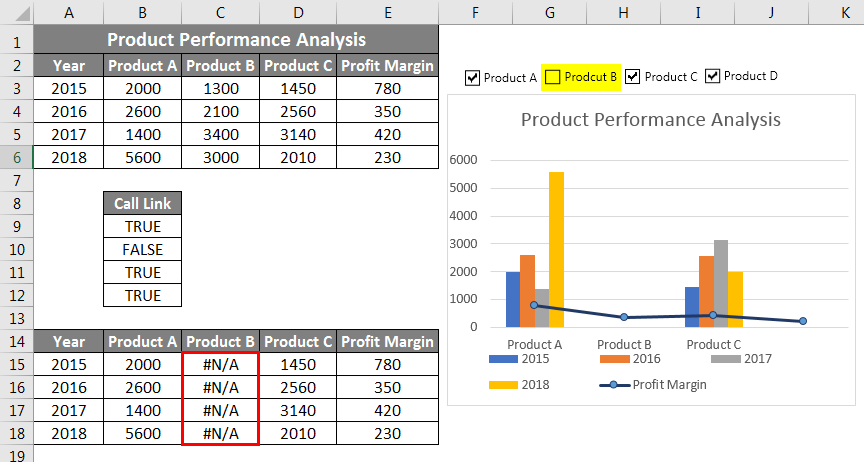Screen dimensions: 864x462
Task: Click the merged title cell in row 1
Action: point(236,40)
